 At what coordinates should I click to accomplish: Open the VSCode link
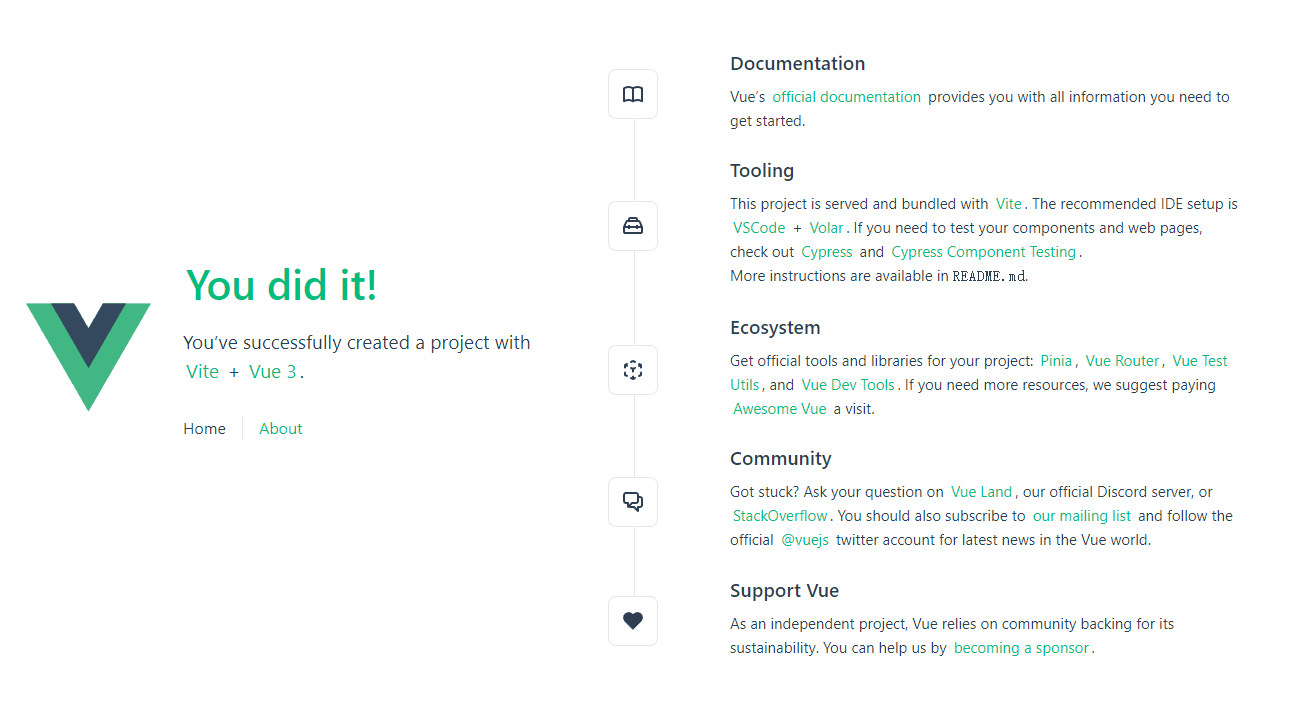tap(759, 228)
